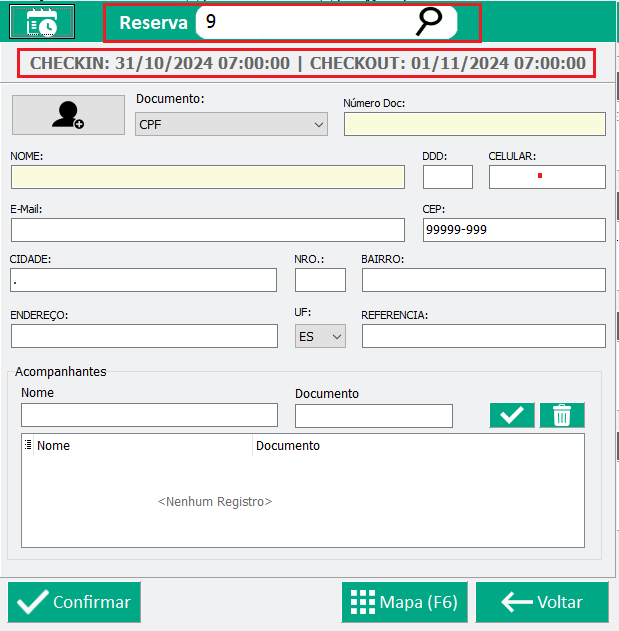The height and width of the screenshot is (631, 619).
Task: Click the magnifier search icon beside Reserva
Action: pos(429,22)
